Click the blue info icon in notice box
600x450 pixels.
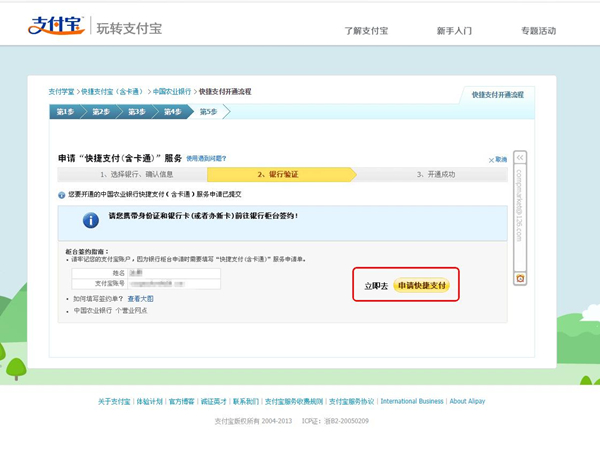point(91,219)
